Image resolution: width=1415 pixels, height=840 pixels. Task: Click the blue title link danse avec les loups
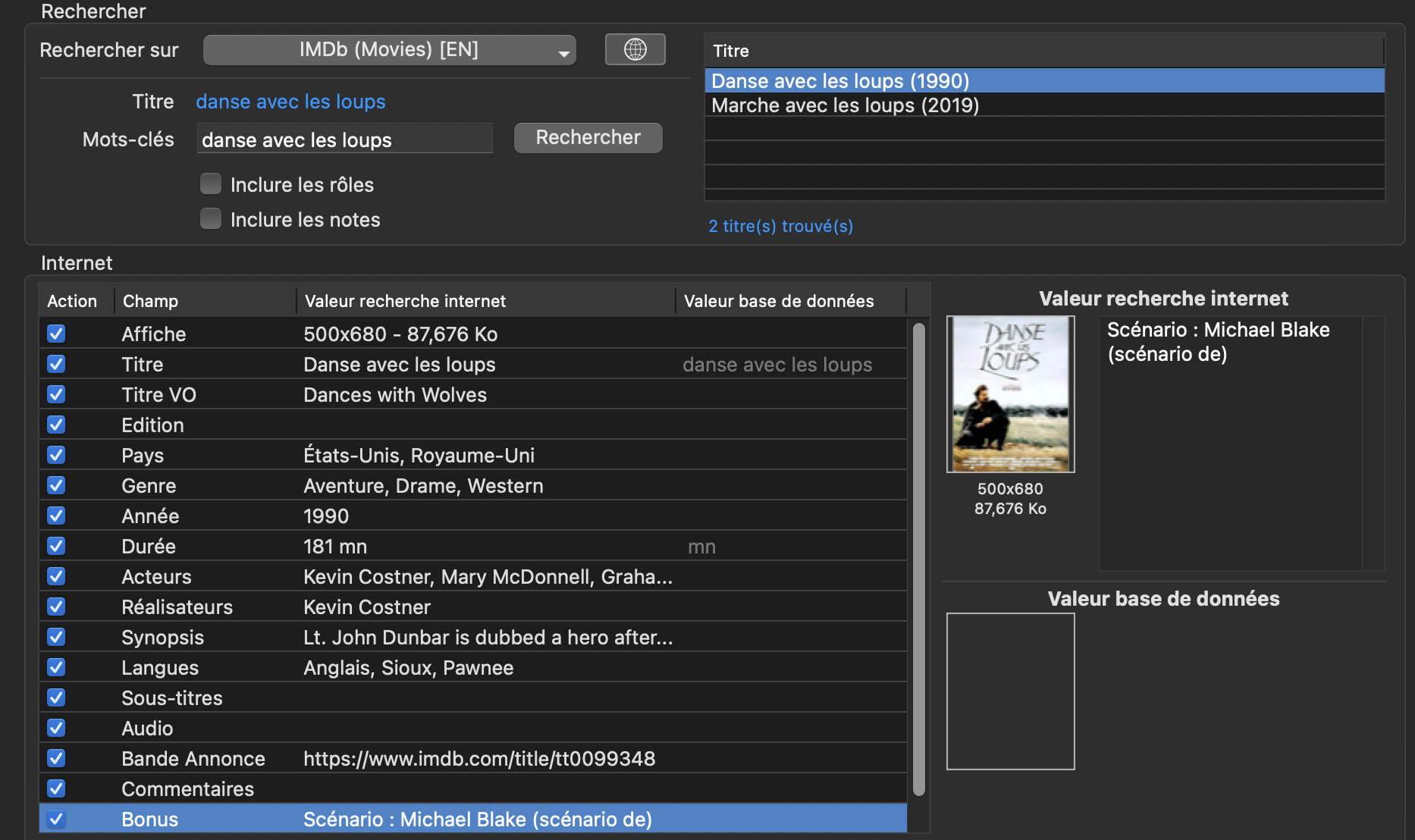click(290, 102)
